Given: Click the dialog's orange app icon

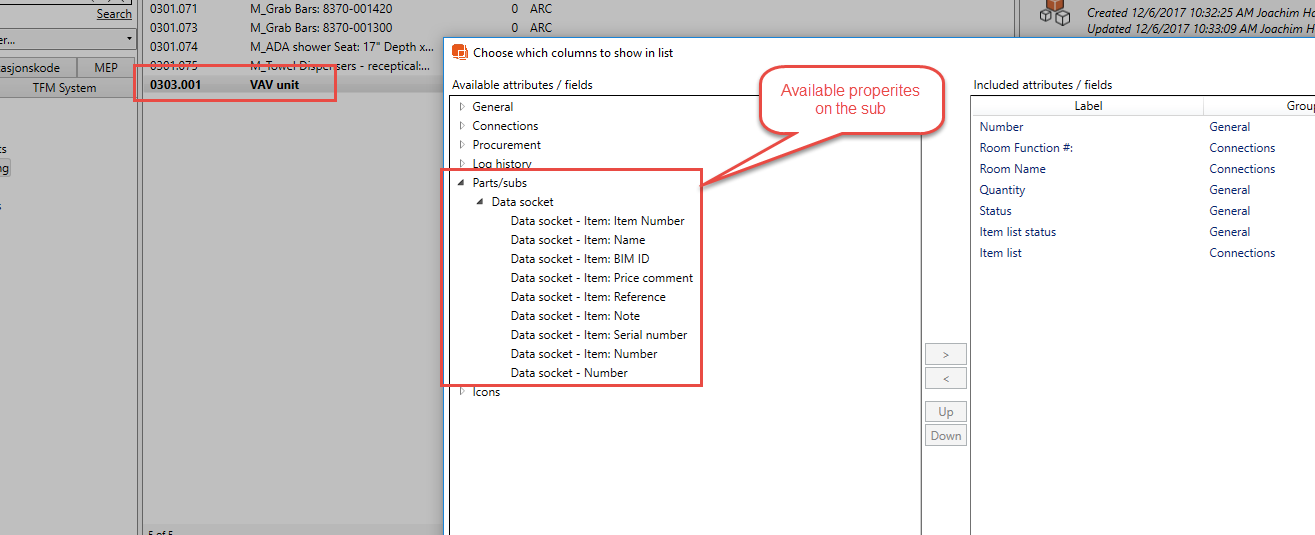Looking at the screenshot, I should (460, 52).
